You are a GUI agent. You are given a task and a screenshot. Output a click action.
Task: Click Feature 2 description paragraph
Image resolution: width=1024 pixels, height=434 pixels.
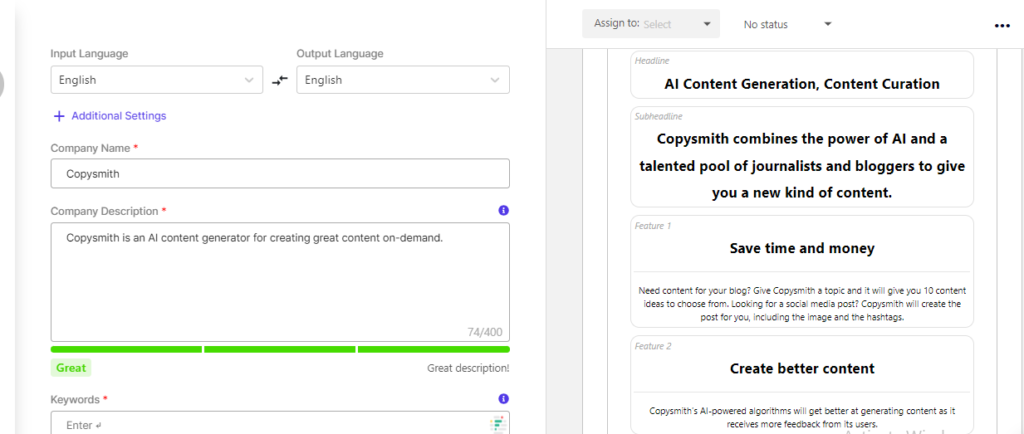pos(802,417)
